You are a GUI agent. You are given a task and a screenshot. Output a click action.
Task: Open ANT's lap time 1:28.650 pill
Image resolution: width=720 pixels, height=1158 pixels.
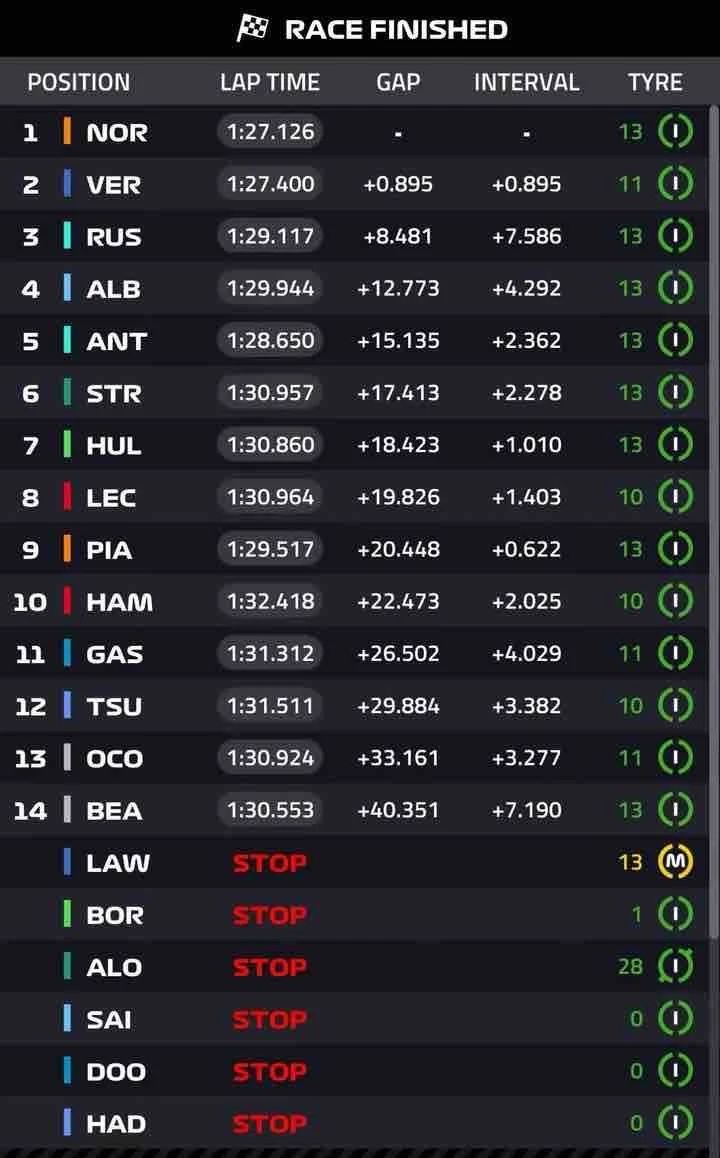(x=270, y=340)
